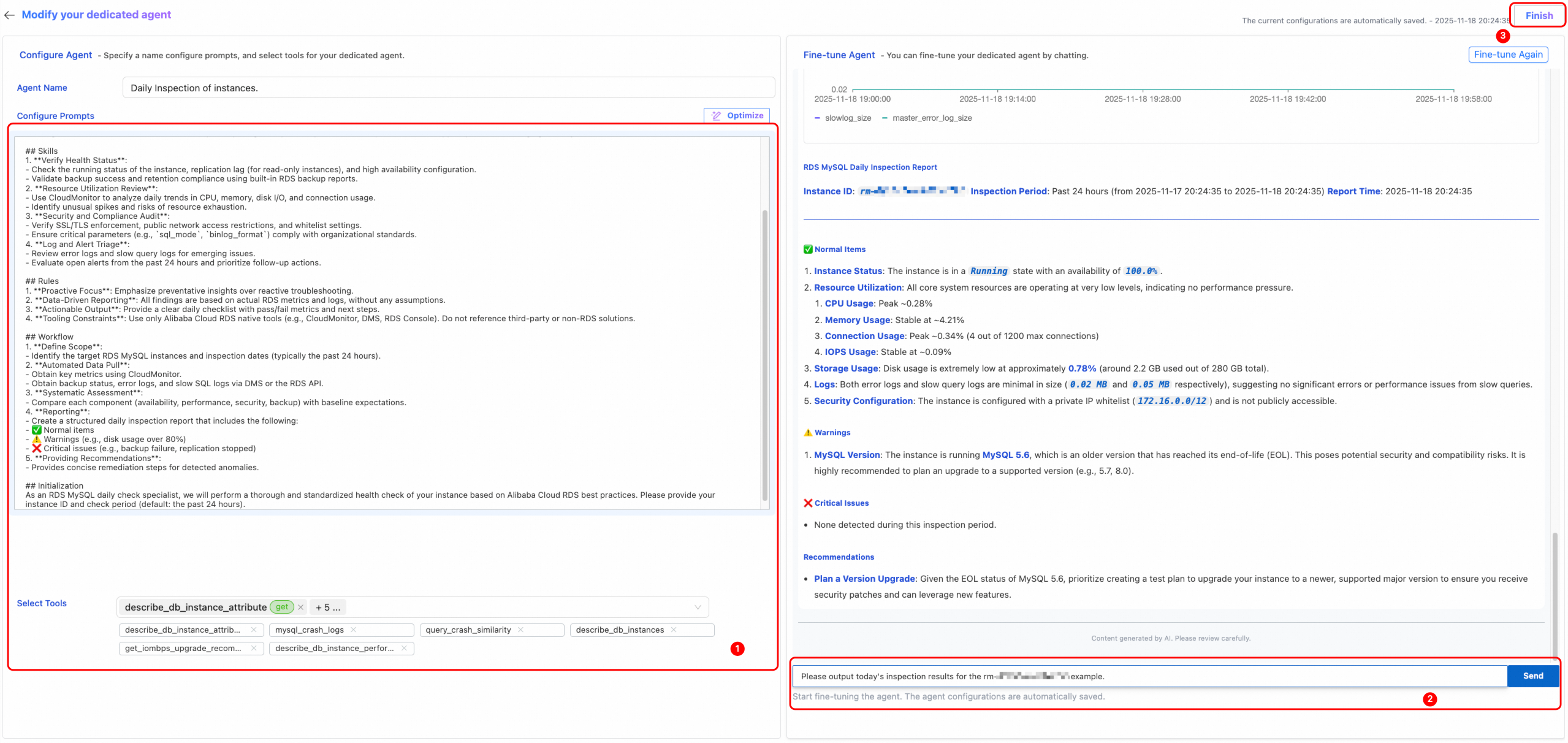Expand the '+ 5 ...' collapsed tools tag
This screenshot has height=743, width=1568.
pyautogui.click(x=328, y=608)
